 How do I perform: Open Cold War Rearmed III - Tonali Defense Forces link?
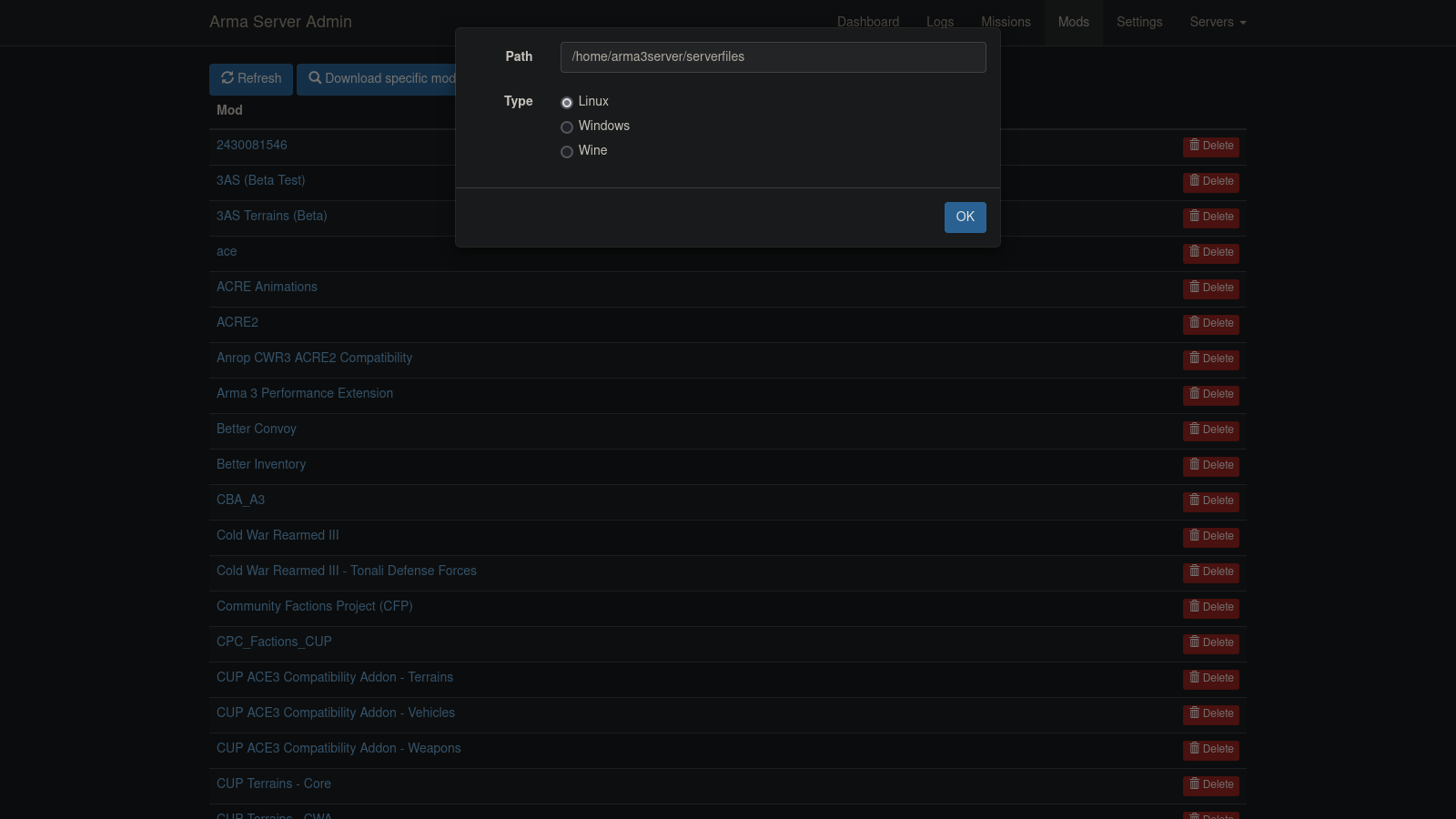coord(347,571)
